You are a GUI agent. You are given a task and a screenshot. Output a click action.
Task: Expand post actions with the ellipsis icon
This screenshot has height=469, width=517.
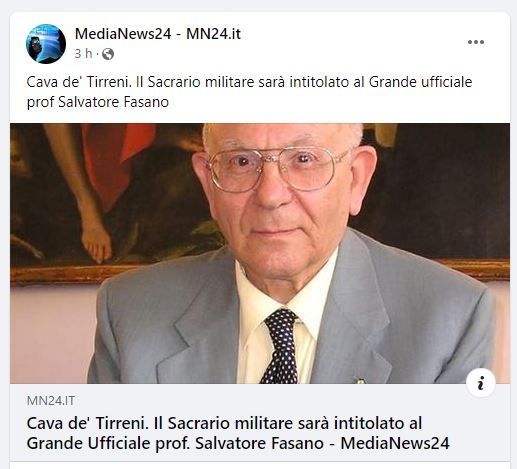476,42
